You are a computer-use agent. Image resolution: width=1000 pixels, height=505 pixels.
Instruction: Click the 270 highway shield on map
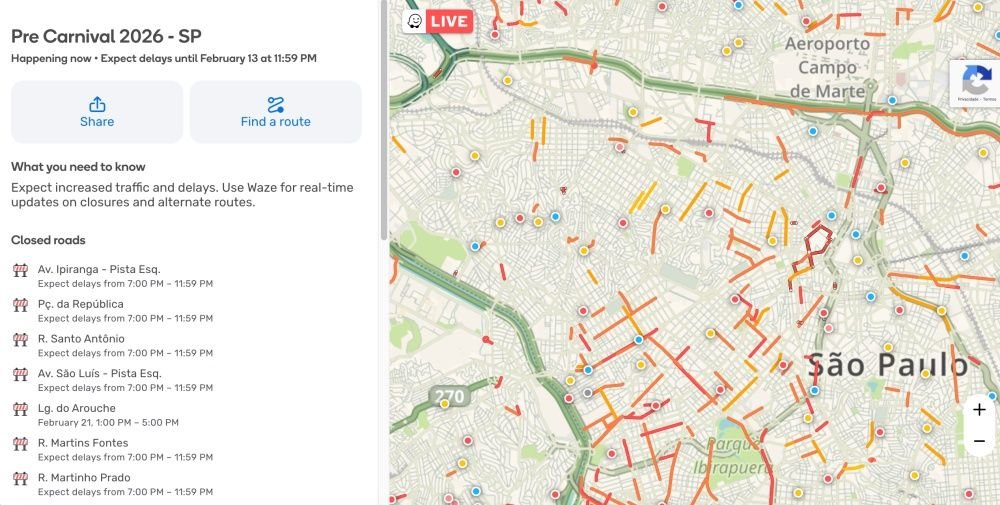[x=449, y=397]
